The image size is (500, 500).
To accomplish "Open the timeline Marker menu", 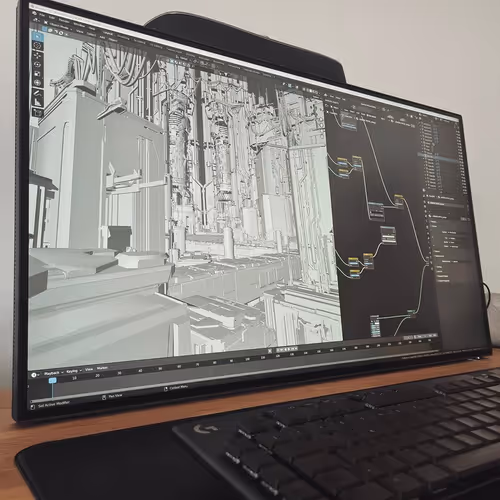I will pos(102,368).
